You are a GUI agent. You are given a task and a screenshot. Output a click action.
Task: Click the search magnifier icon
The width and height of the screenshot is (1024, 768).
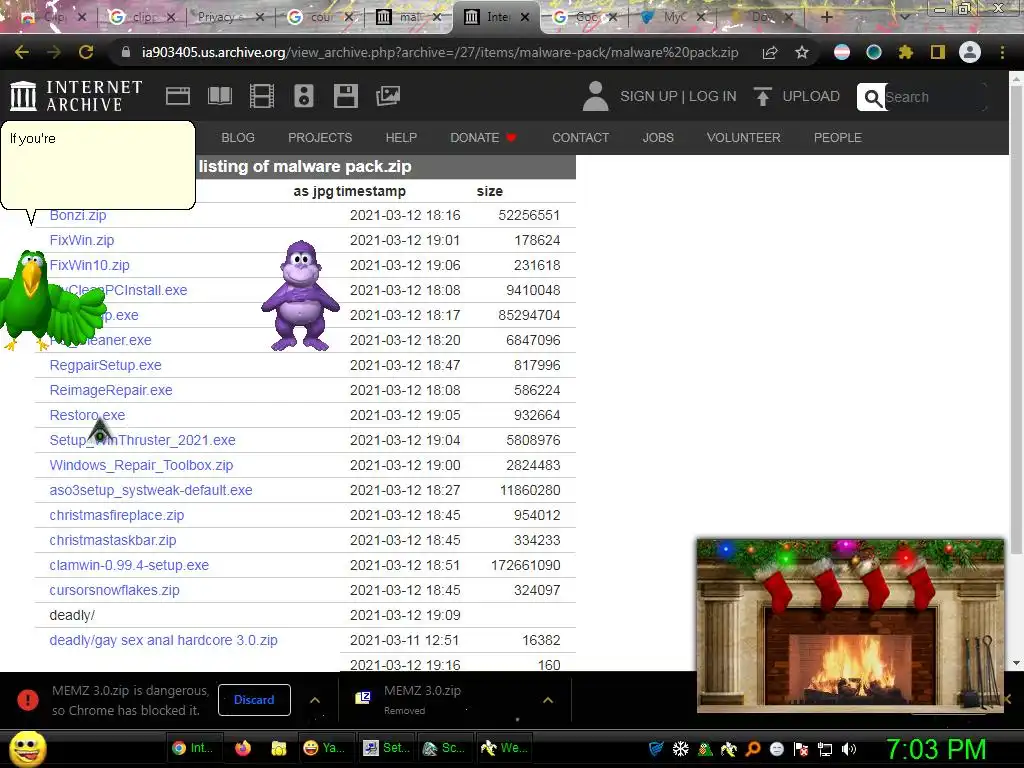coord(872,97)
